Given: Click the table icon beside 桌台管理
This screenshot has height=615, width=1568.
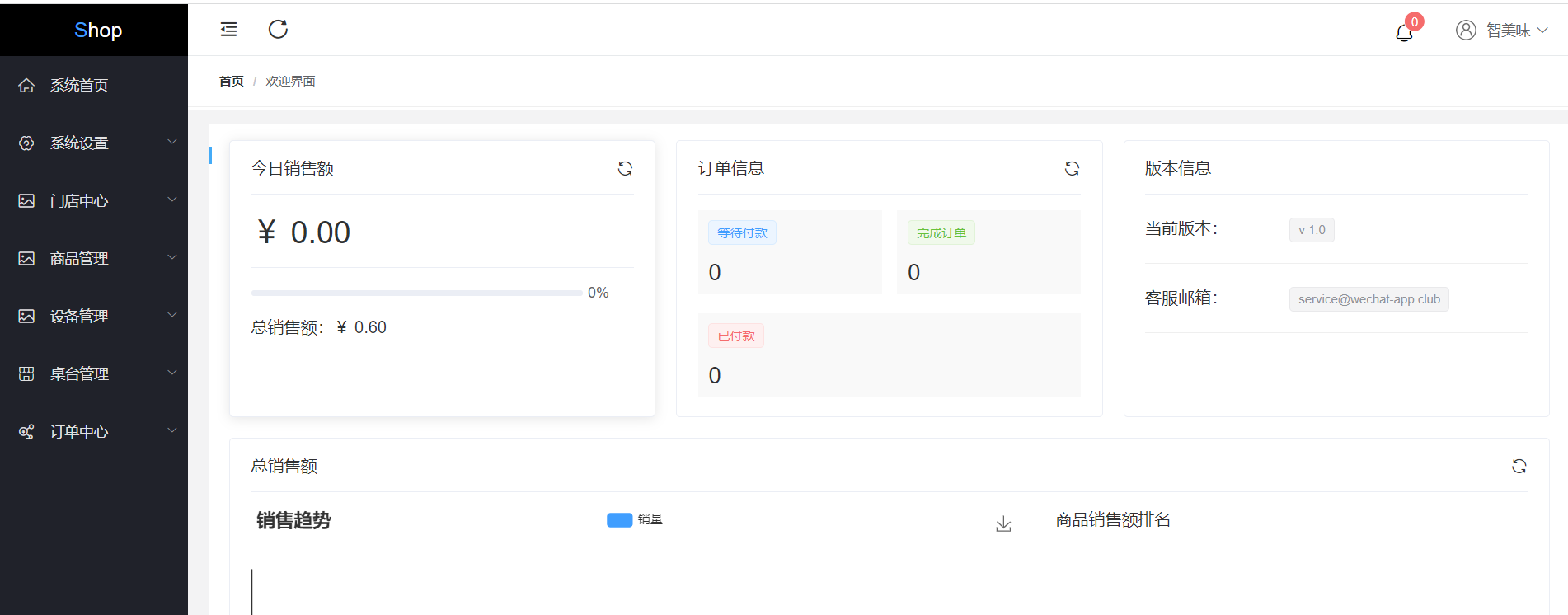Looking at the screenshot, I should tap(26, 373).
